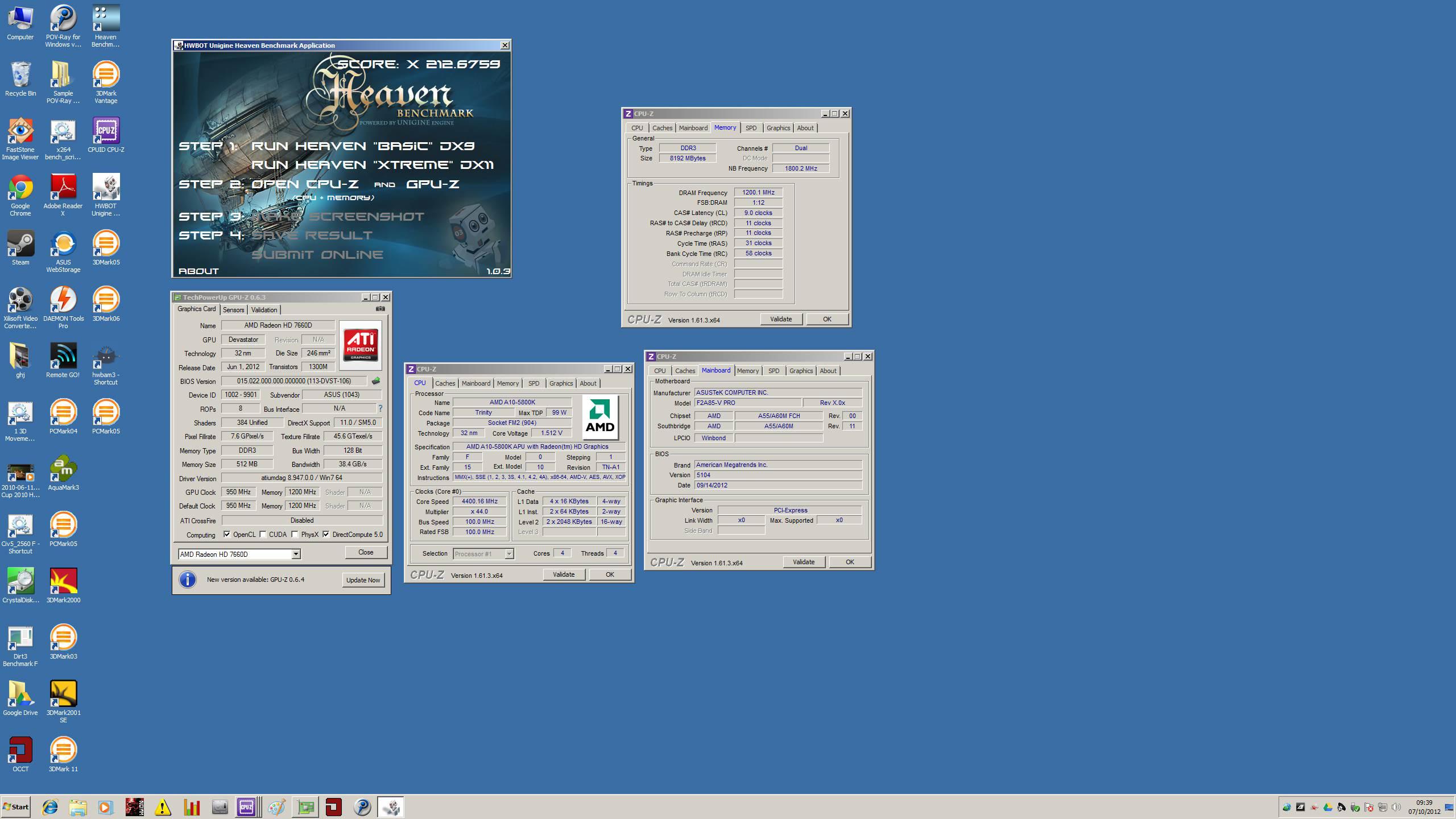The width and height of the screenshot is (1456, 819).
Task: Click GPU-Z screenshot camera icon
Action: (x=380, y=309)
